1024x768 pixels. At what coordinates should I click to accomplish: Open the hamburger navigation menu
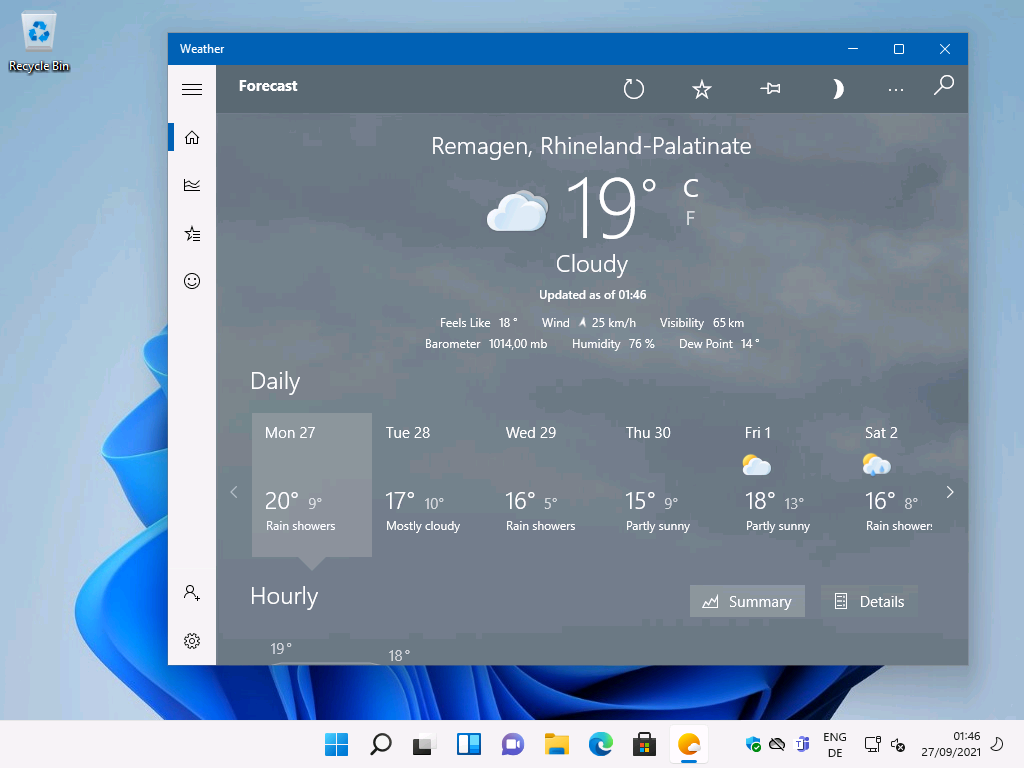pyautogui.click(x=192, y=89)
